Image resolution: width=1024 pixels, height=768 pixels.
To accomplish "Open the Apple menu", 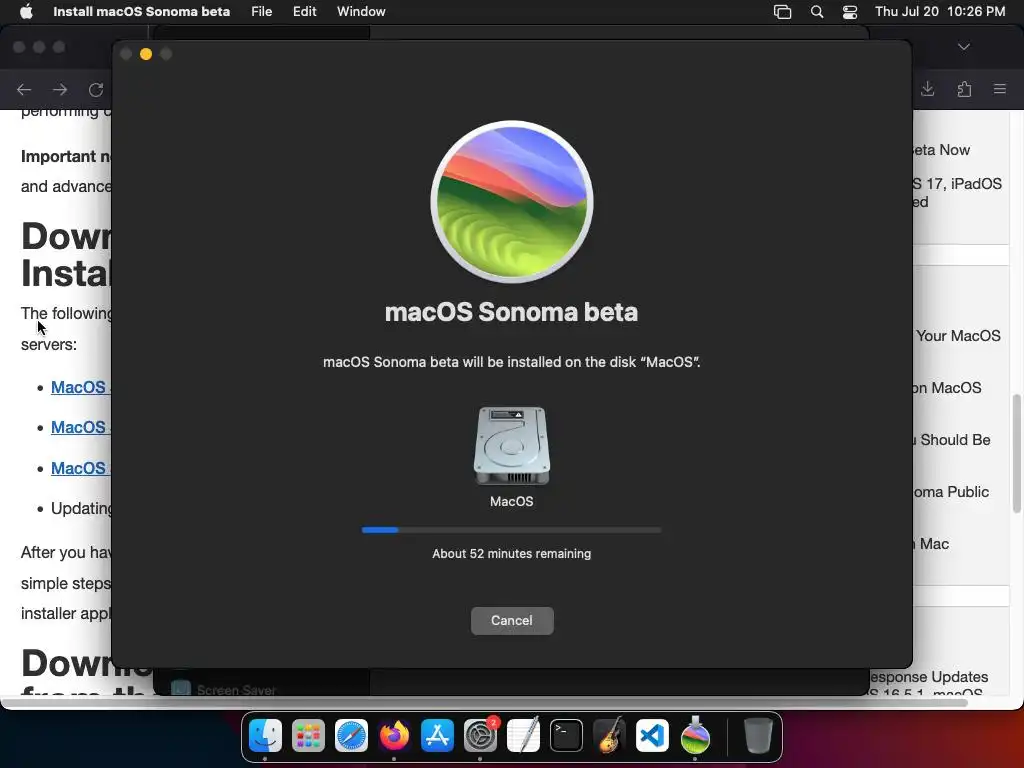I will pyautogui.click(x=26, y=12).
